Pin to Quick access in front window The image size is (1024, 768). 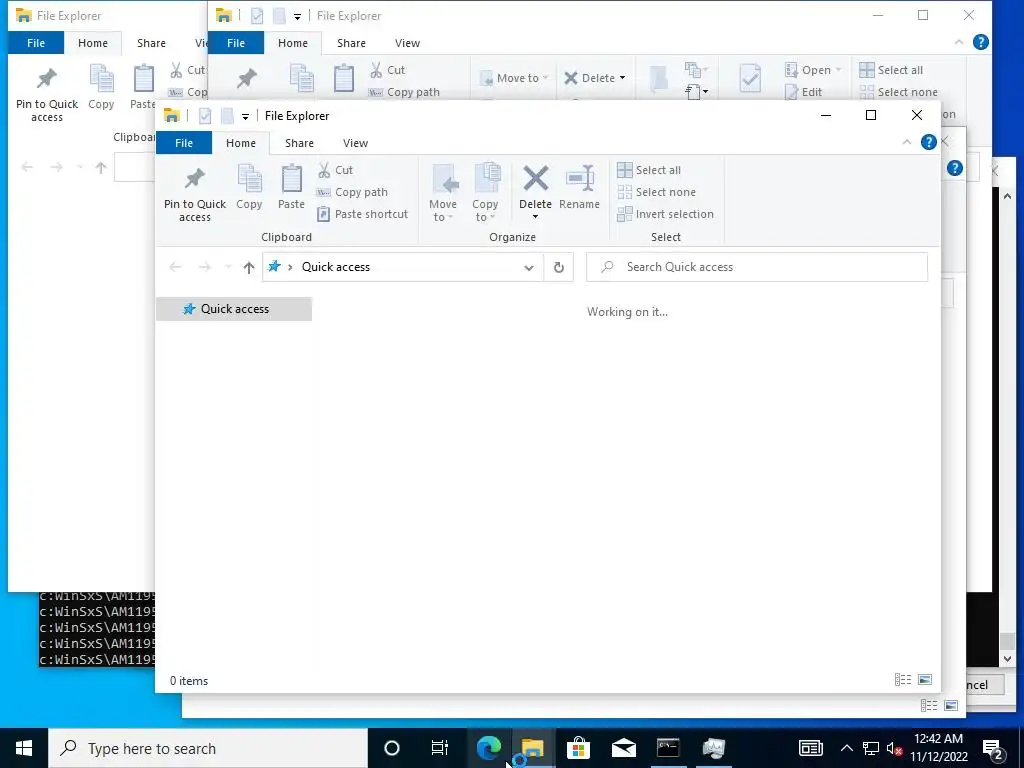coord(195,193)
